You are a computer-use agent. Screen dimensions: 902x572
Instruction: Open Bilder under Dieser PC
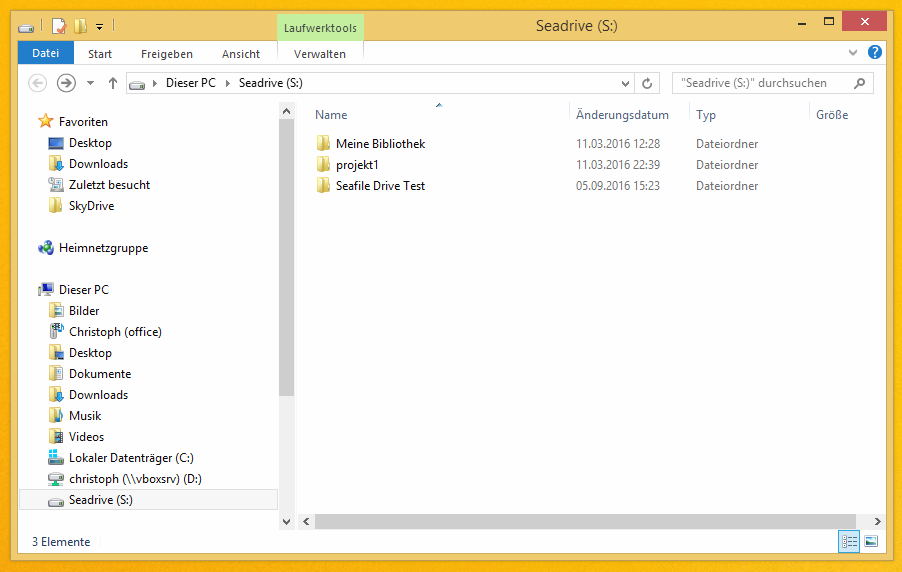click(84, 311)
